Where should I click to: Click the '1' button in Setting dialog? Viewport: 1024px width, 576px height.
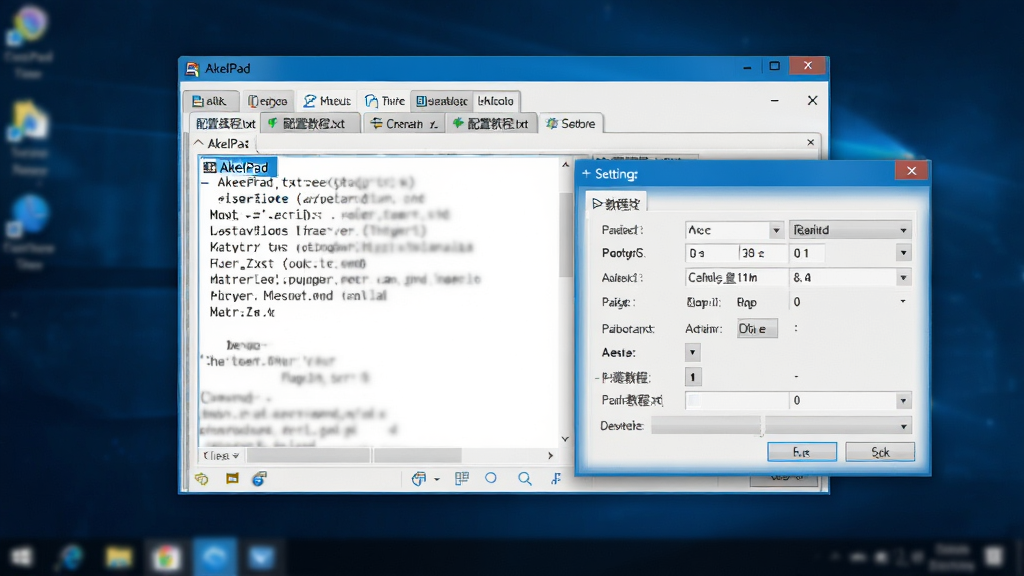[x=693, y=377]
